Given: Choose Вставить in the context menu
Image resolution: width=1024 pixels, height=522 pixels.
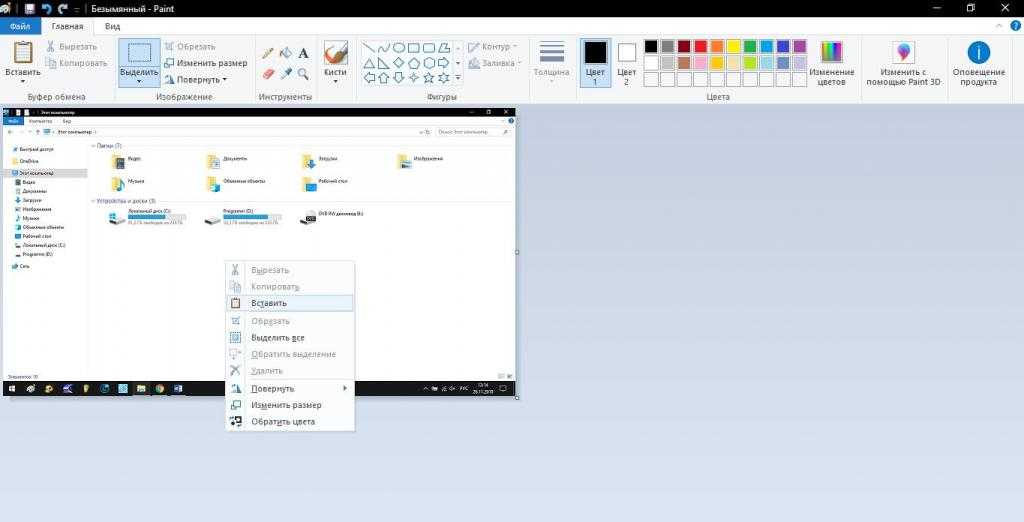Looking at the screenshot, I should click(x=269, y=303).
